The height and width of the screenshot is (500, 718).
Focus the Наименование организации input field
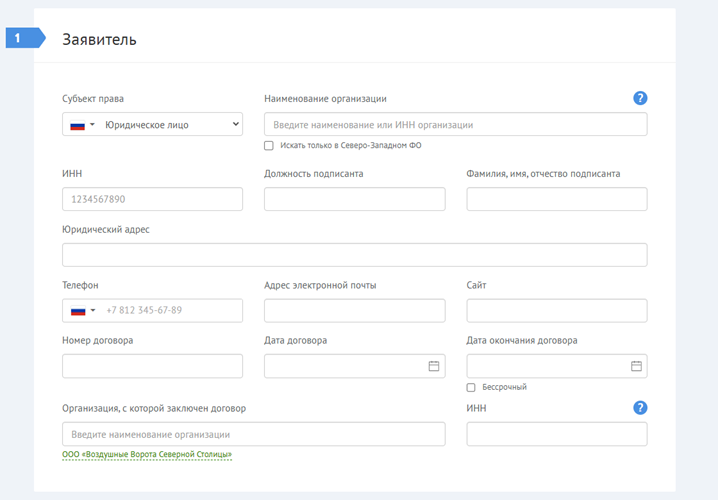coord(456,124)
